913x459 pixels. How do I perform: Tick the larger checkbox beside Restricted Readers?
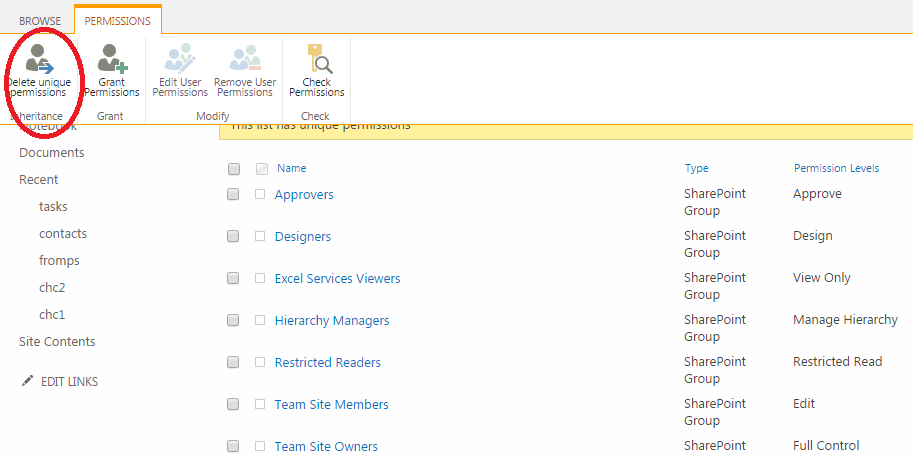(x=233, y=362)
